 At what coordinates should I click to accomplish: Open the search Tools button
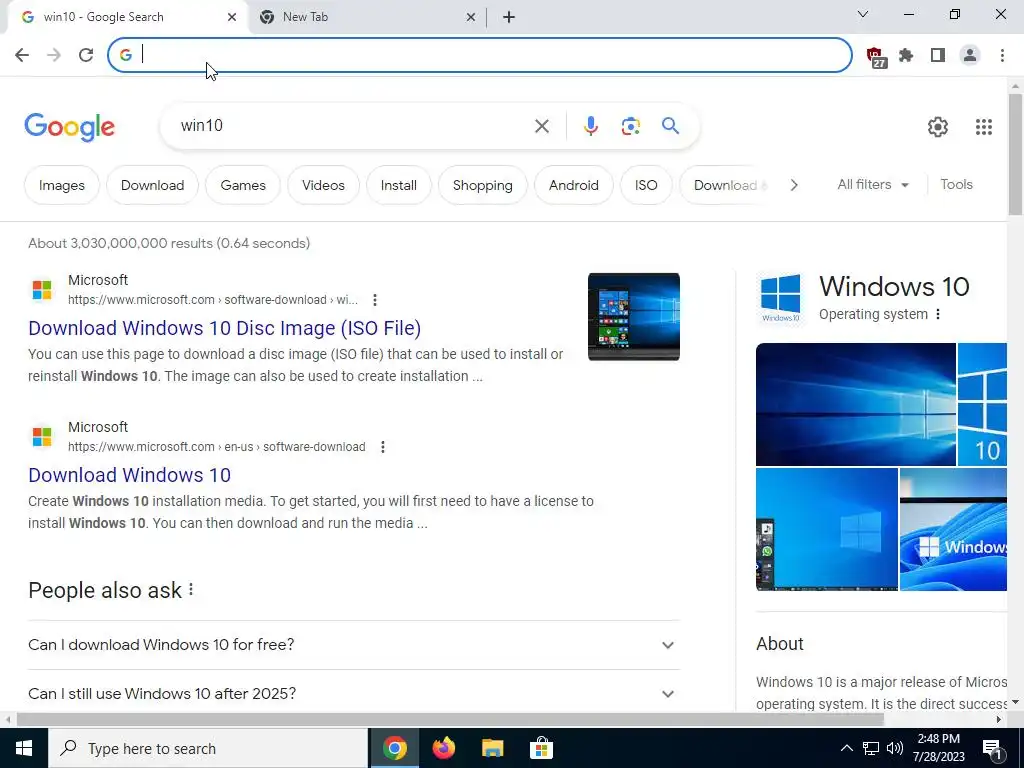(956, 185)
